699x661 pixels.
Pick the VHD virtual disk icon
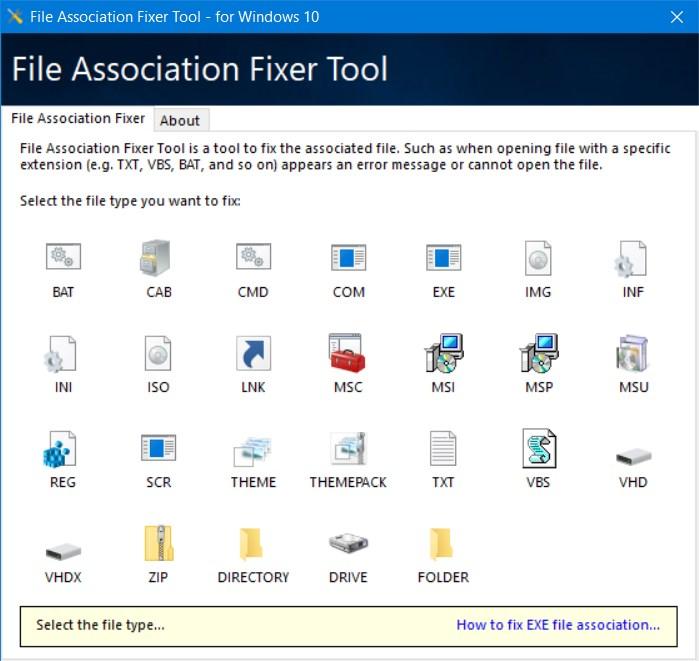click(x=633, y=456)
